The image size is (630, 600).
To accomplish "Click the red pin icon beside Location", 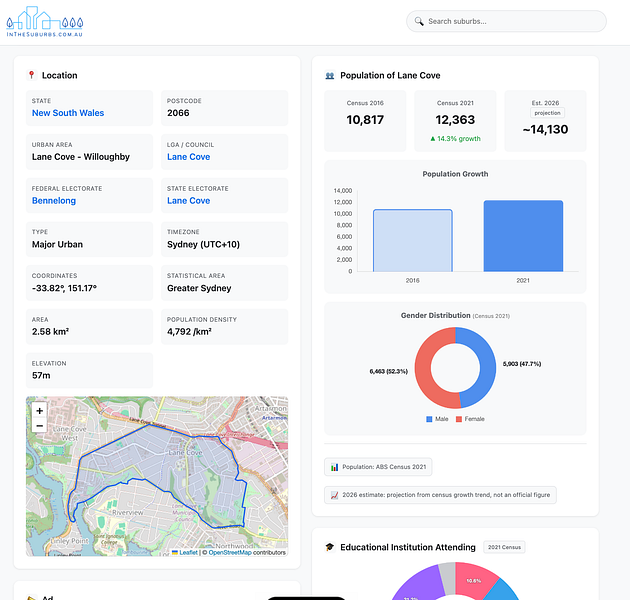I will 31,75.
